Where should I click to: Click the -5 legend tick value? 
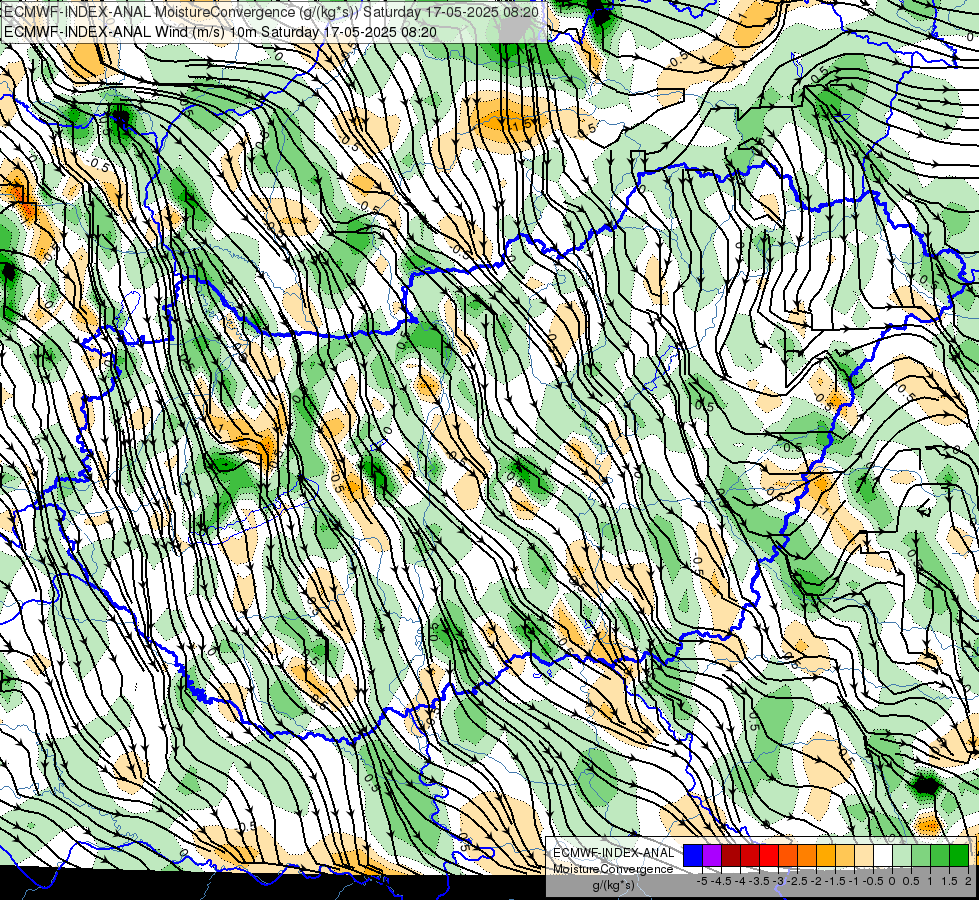pyautogui.click(x=702, y=881)
